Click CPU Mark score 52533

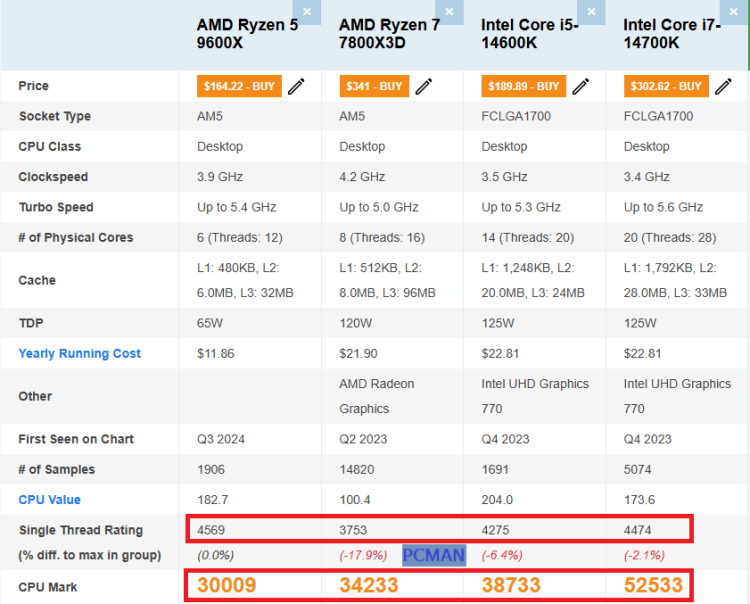653,585
